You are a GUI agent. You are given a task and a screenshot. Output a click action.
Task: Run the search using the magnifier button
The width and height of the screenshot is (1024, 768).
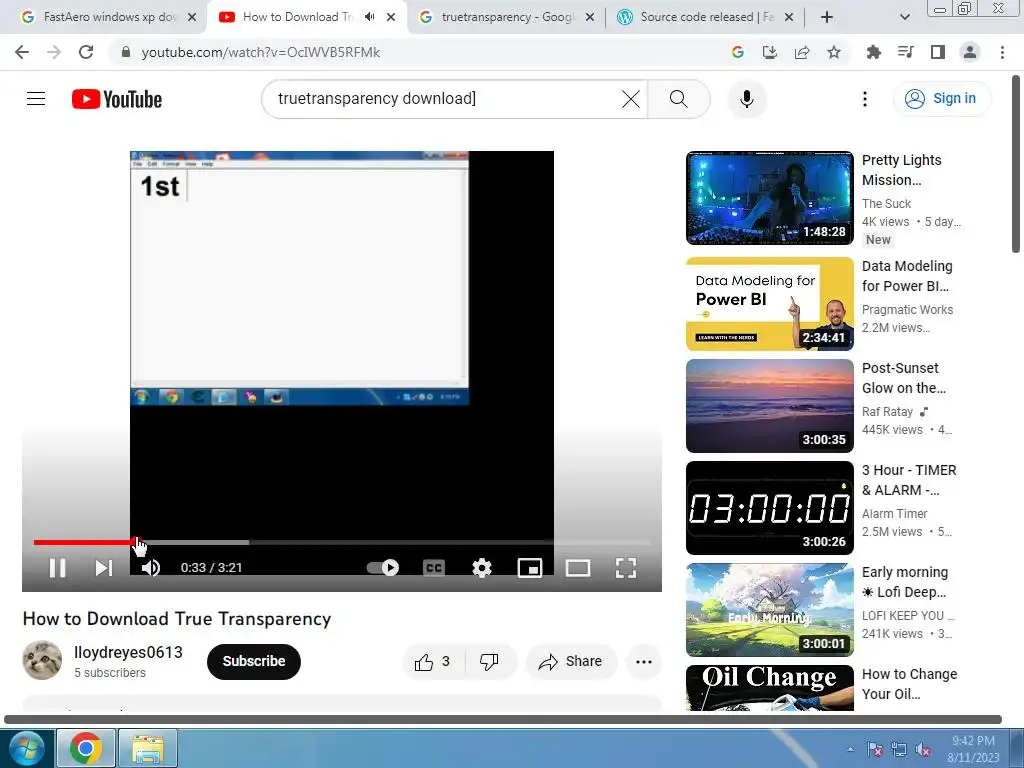tap(679, 99)
